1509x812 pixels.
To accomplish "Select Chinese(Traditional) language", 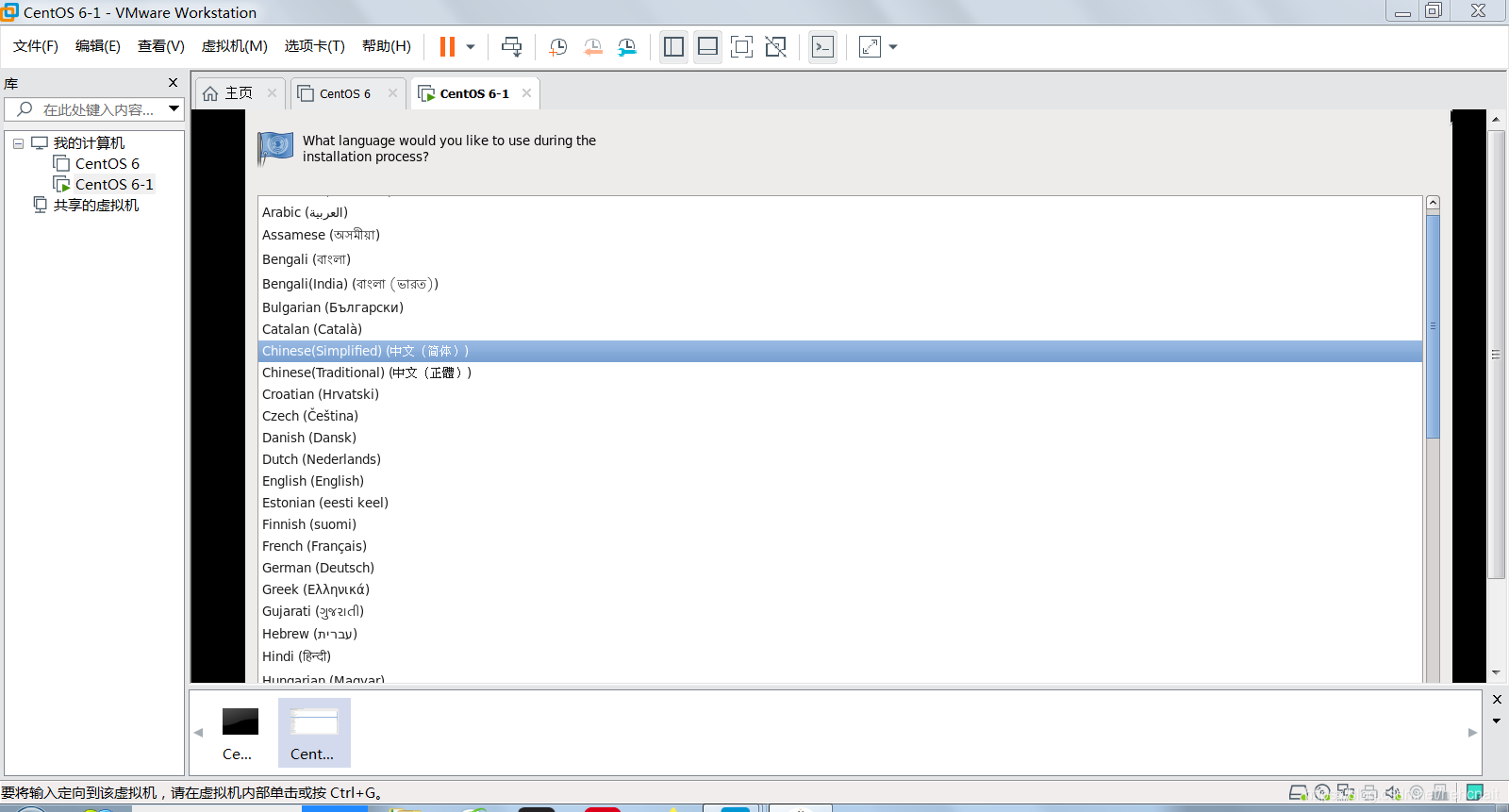I will pos(839,373).
